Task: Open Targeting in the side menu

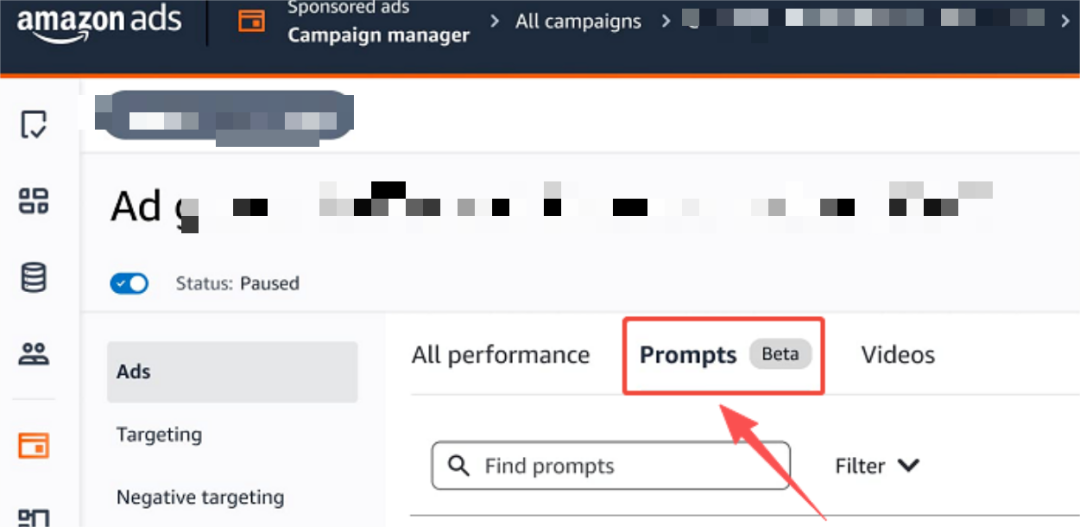Action: tap(159, 434)
